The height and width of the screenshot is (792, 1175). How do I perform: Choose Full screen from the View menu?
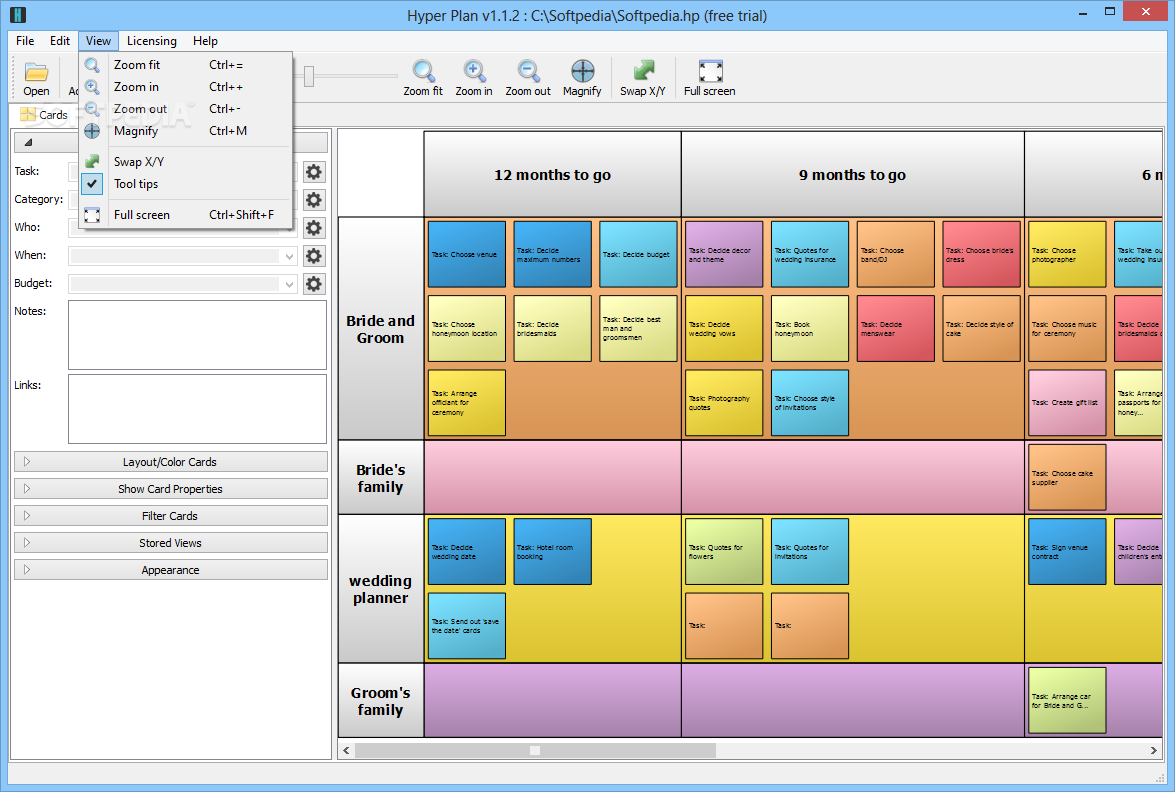pos(185,215)
